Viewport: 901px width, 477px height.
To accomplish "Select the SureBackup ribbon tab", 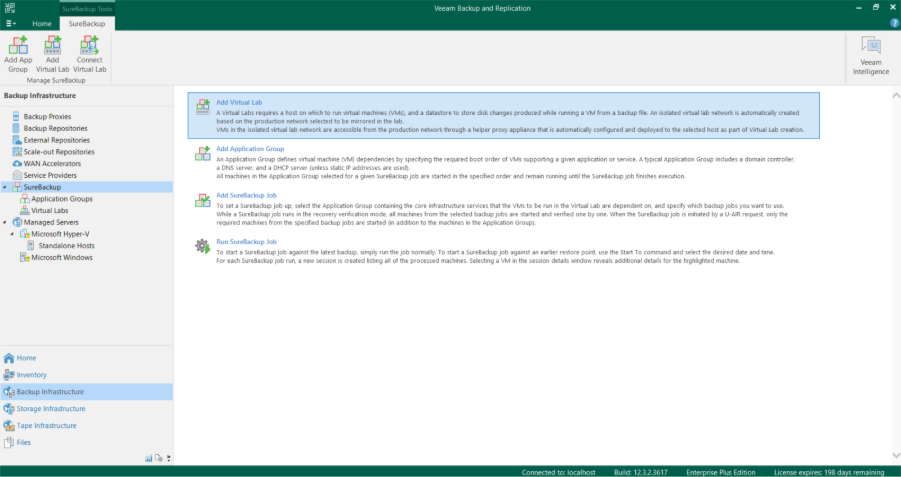I will 87,23.
